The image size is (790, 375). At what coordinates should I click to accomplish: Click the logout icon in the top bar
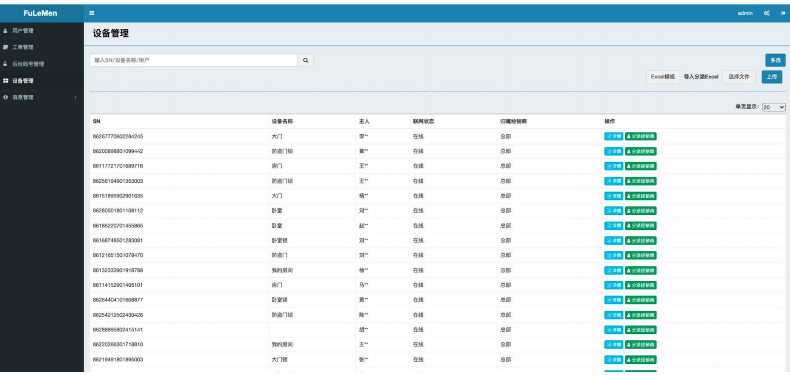(x=783, y=13)
